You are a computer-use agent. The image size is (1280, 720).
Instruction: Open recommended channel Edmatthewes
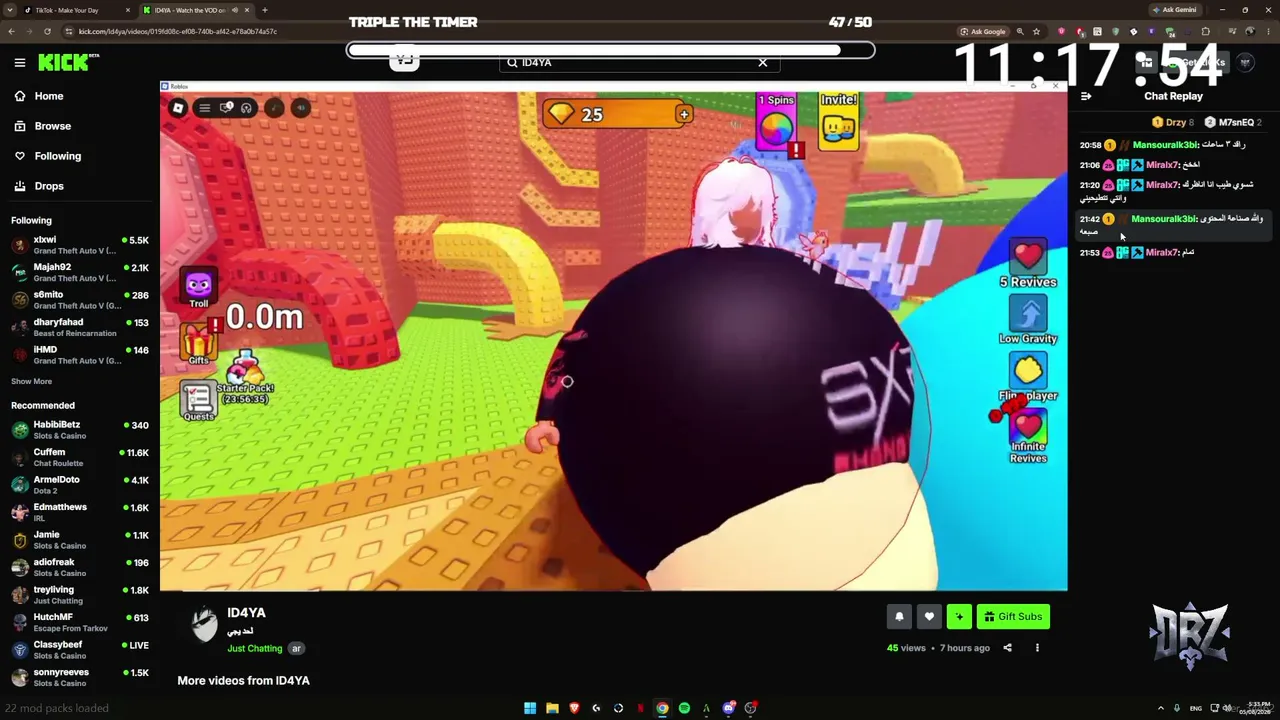click(x=80, y=512)
